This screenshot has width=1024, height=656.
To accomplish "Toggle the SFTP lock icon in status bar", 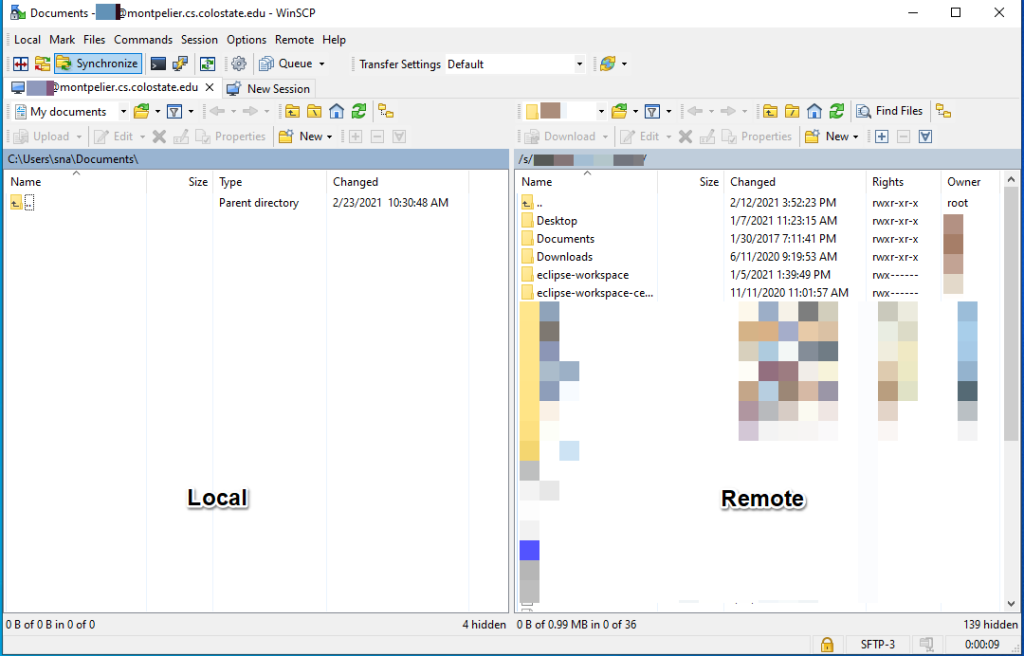I will click(827, 644).
